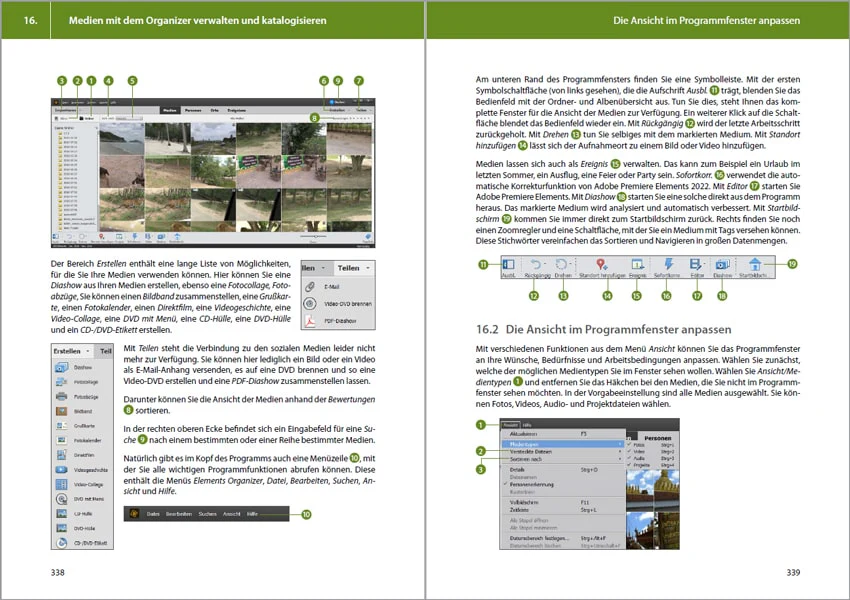850x600 pixels.
Task: Click the Rückgängig undo arrow icon
Action: pyautogui.click(x=536, y=264)
